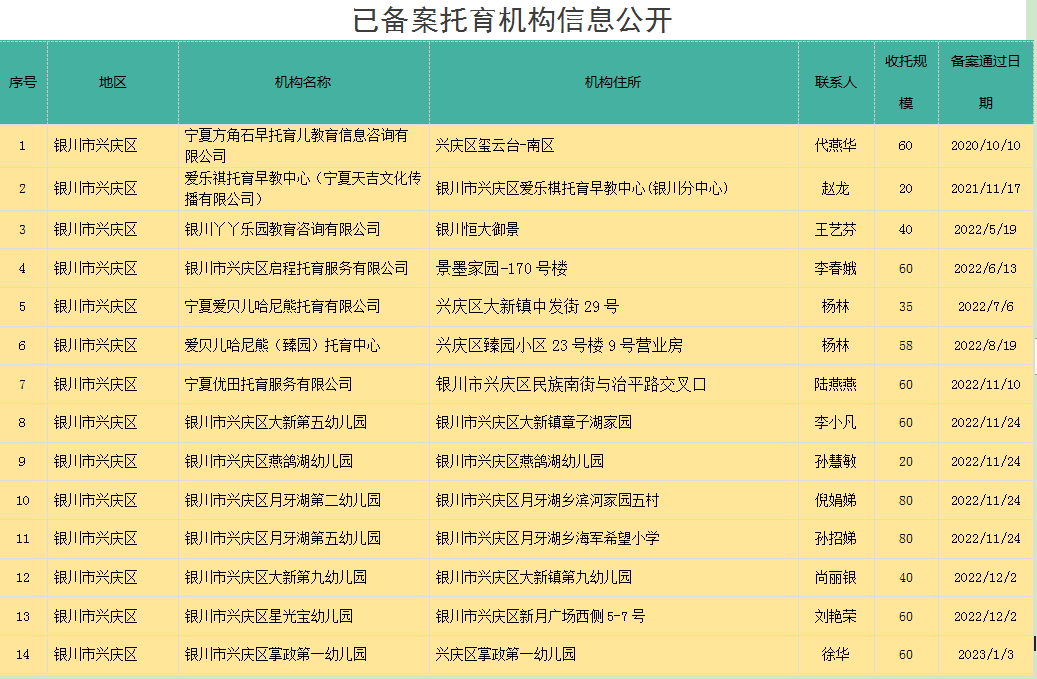This screenshot has height=679, width=1037.
Task: Select the address cell 银川市兴庆区月牙湖乡滨河家园五村
Action: coord(548,500)
